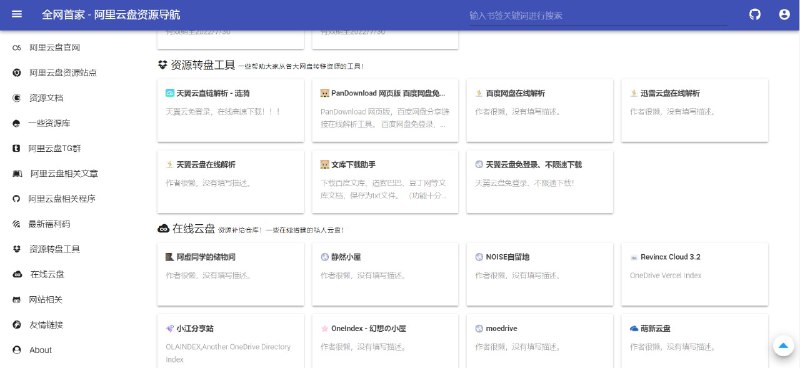Open Revincx Cloud 3.2 card title

click(x=670, y=257)
